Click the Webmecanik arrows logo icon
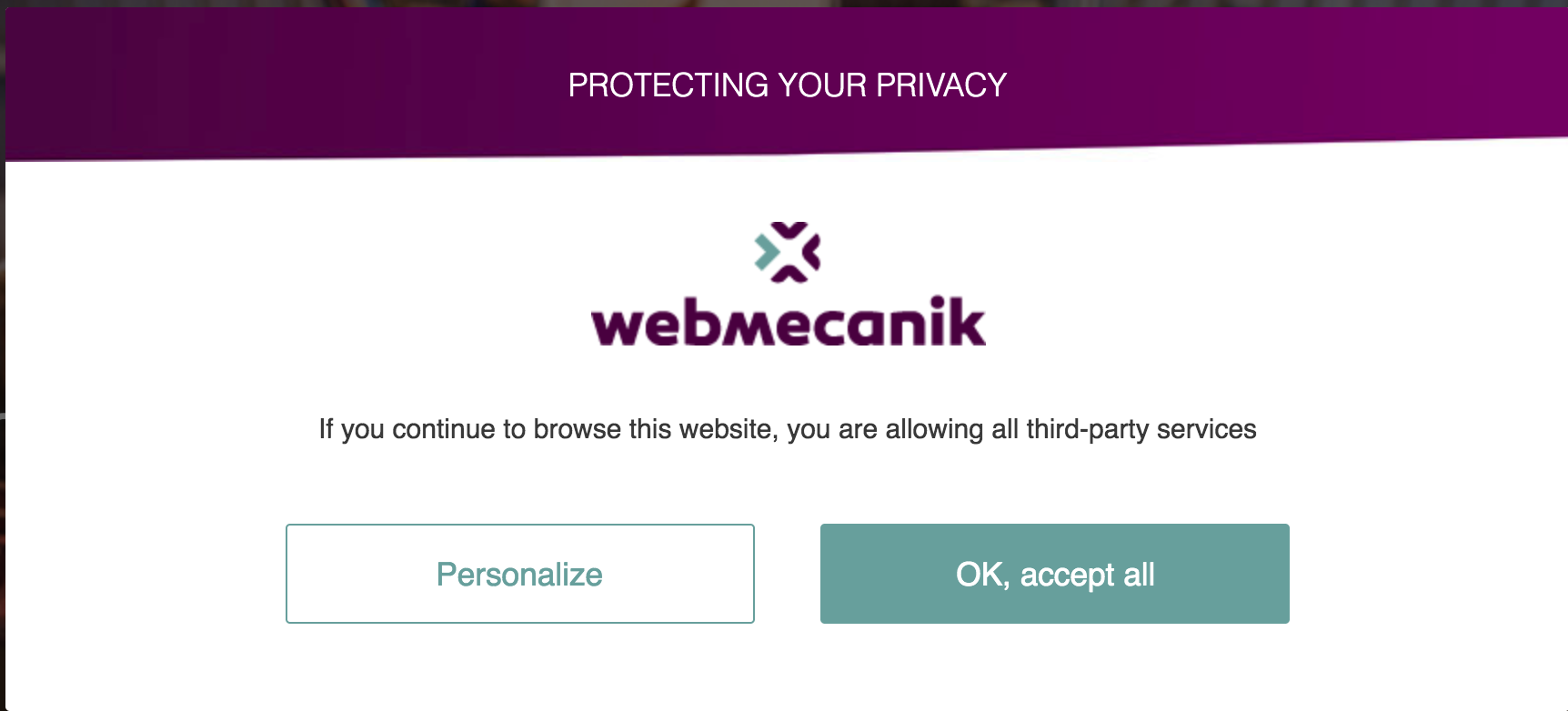This screenshot has width=1568, height=711. pos(788,252)
